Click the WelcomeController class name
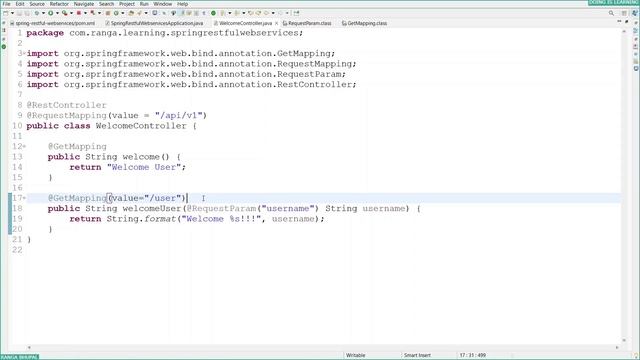 pyautogui.click(x=141, y=126)
